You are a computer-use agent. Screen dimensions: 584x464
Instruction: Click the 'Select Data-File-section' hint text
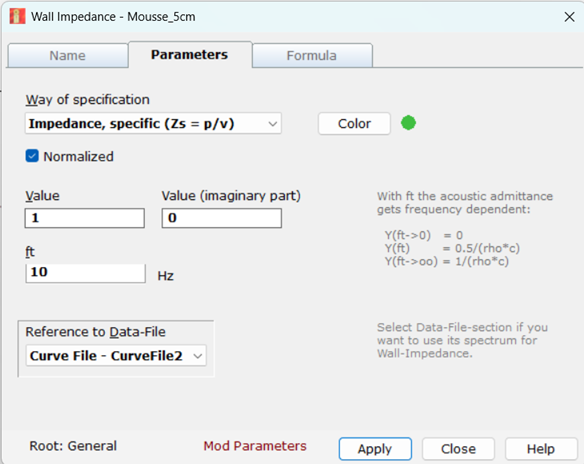pos(462,340)
